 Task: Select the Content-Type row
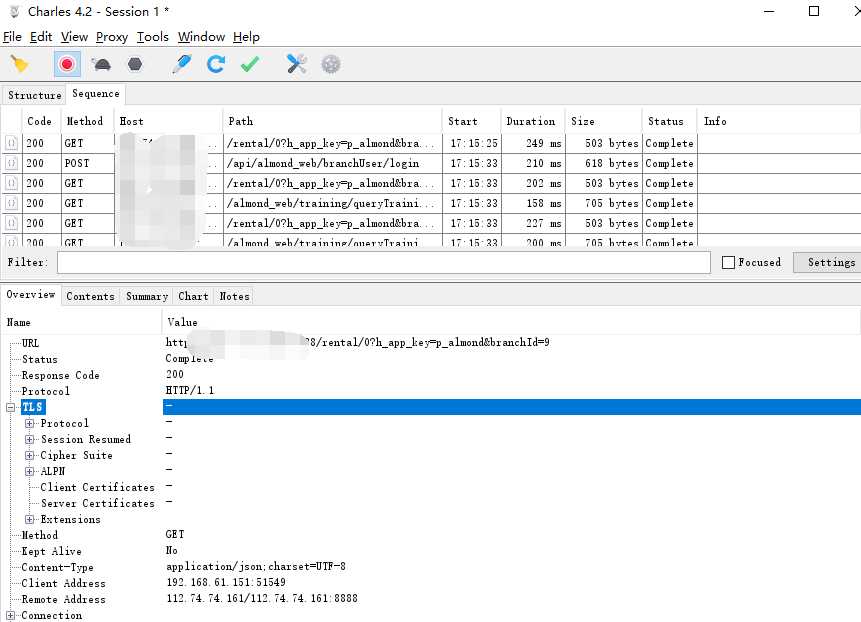point(430,567)
